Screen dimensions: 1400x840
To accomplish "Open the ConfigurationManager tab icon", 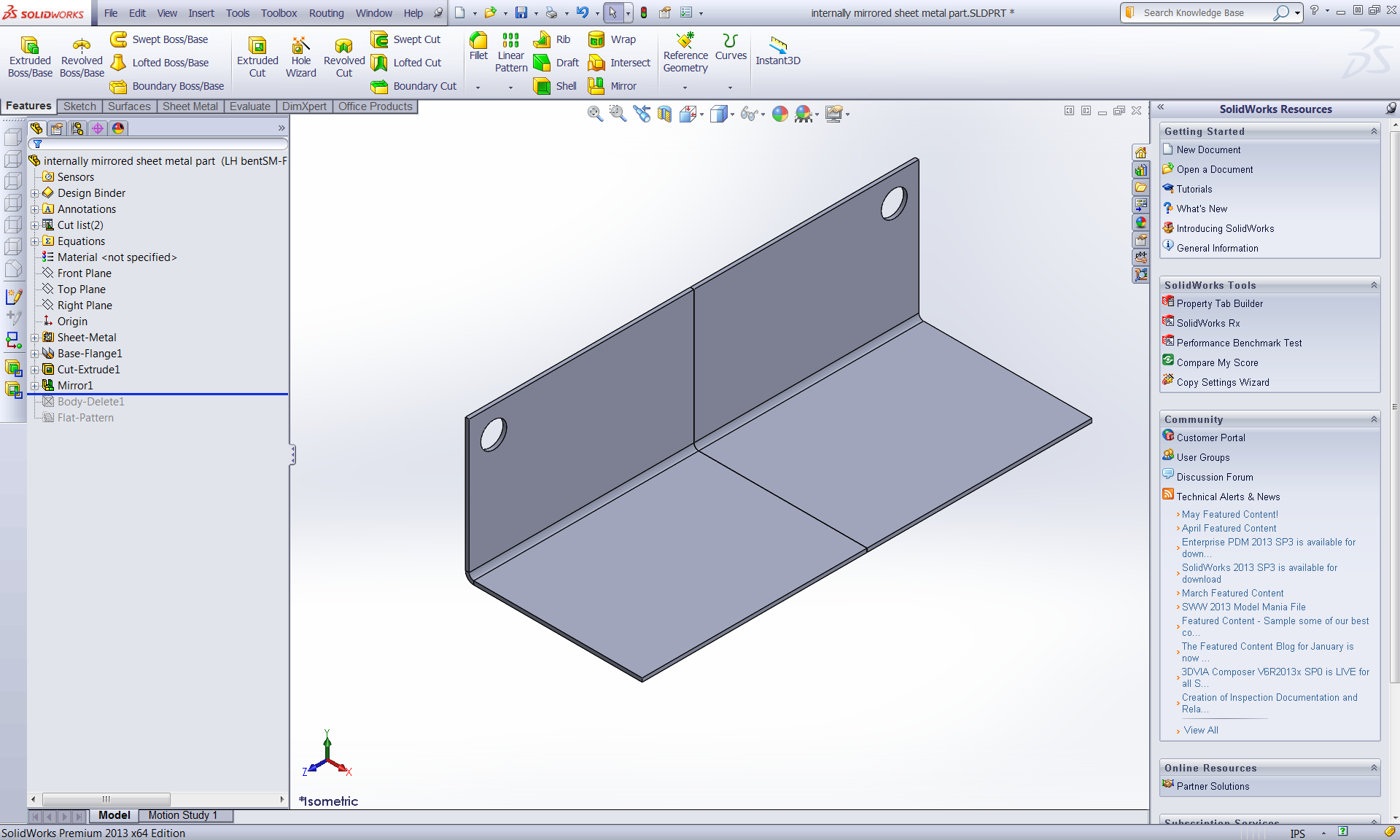I will coord(77,128).
